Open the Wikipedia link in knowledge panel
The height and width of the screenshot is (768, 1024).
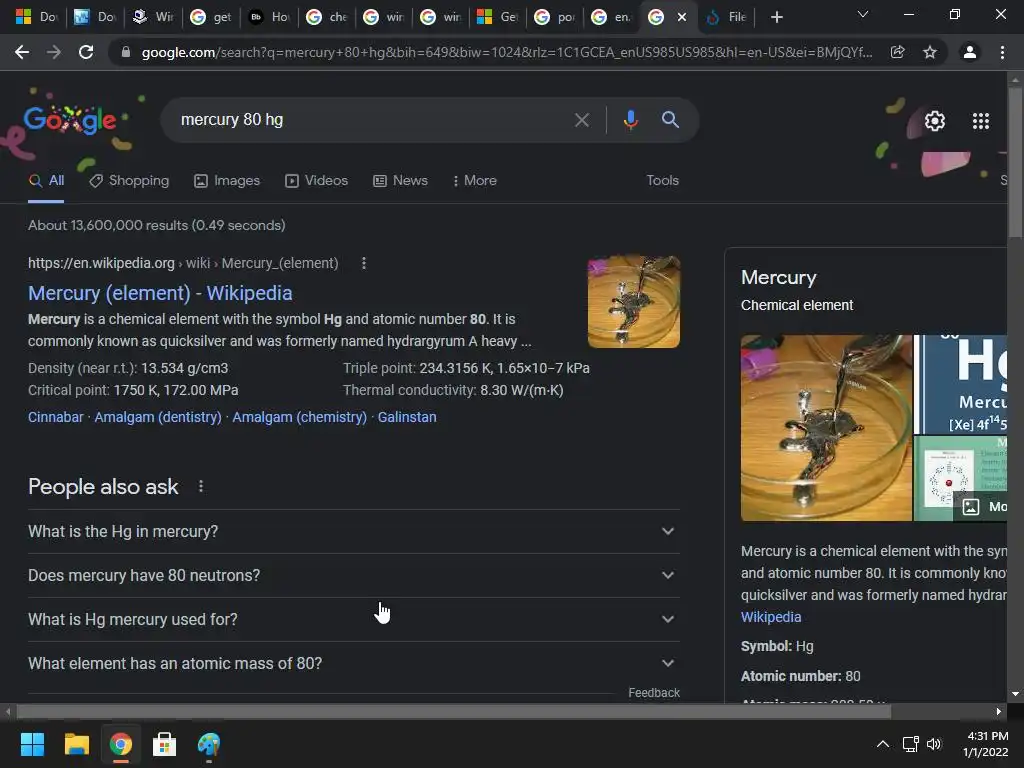tap(771, 617)
